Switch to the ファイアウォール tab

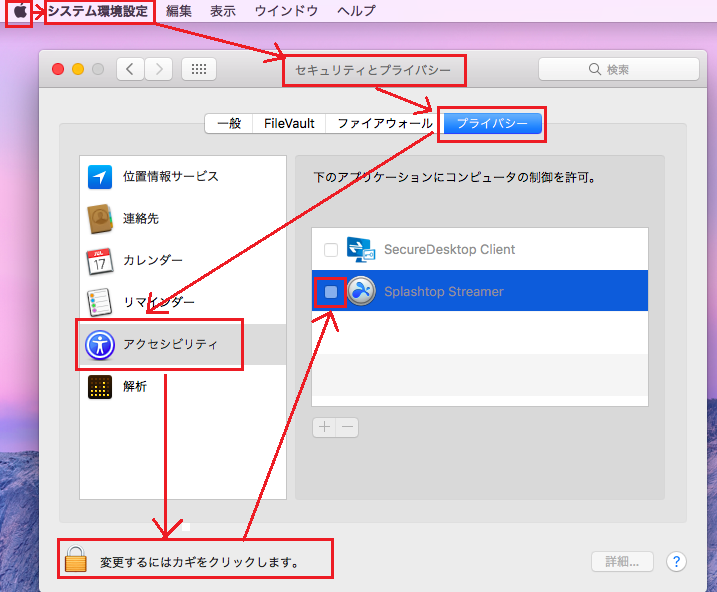(x=385, y=123)
